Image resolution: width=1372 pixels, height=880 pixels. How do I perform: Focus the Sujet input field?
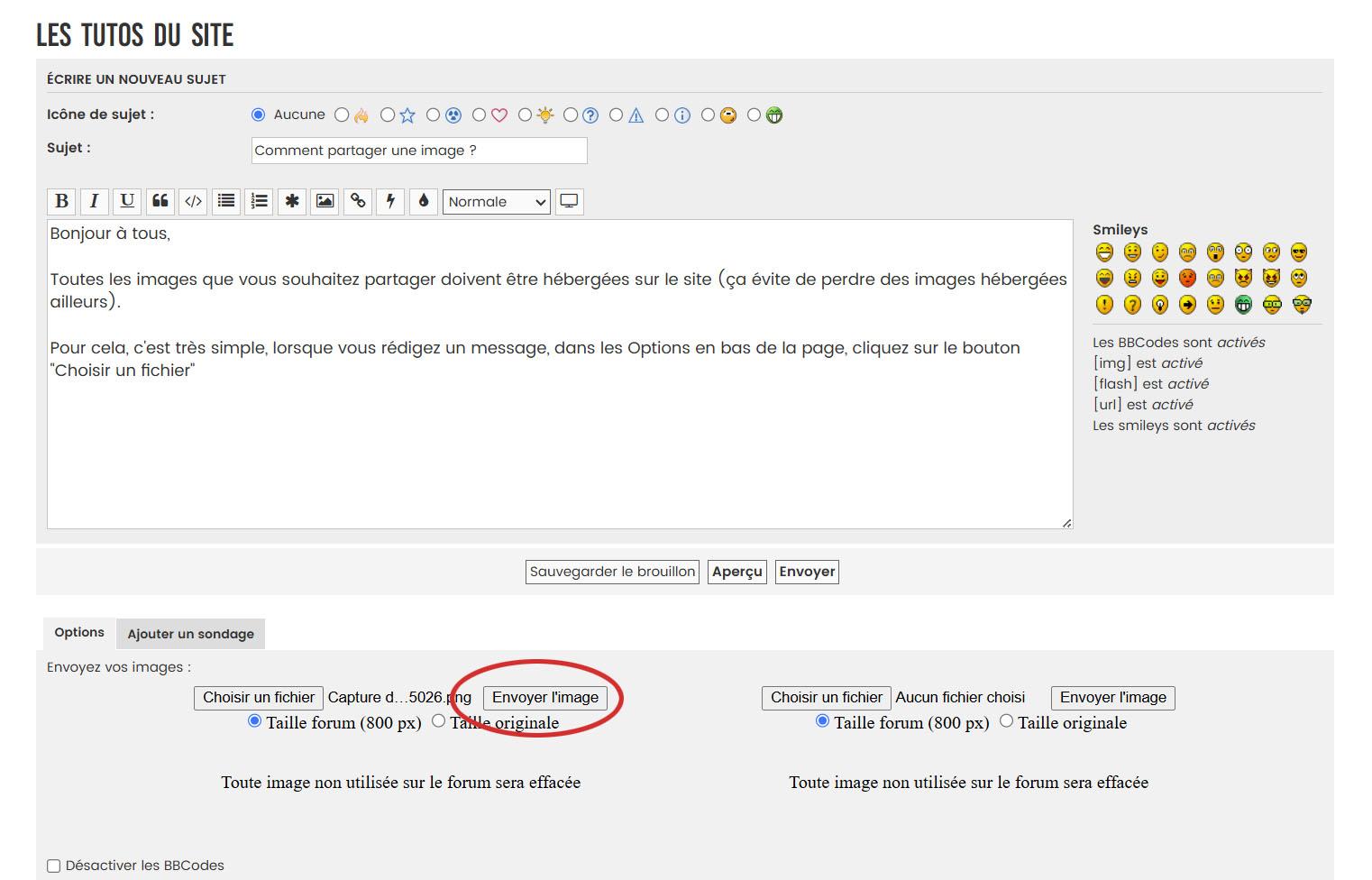[419, 151]
